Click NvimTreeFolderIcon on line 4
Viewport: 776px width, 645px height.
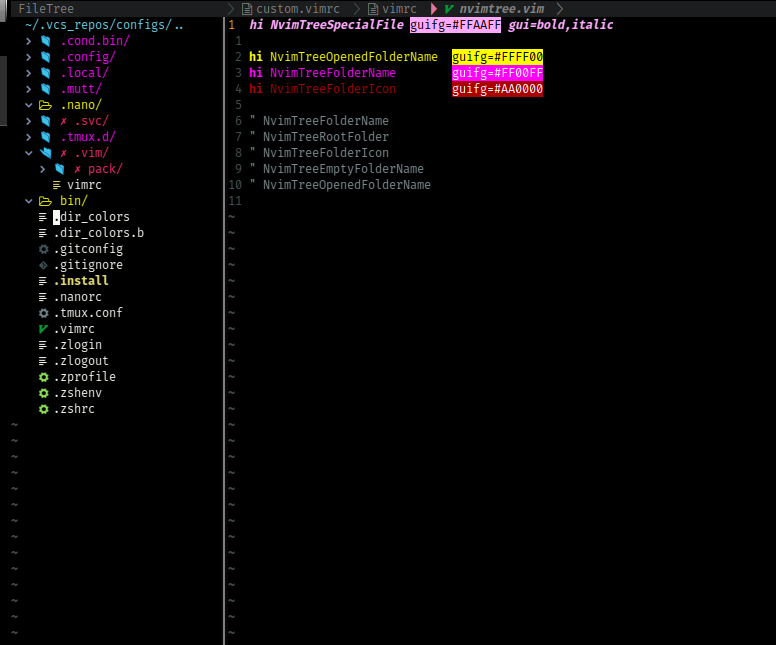(x=333, y=89)
